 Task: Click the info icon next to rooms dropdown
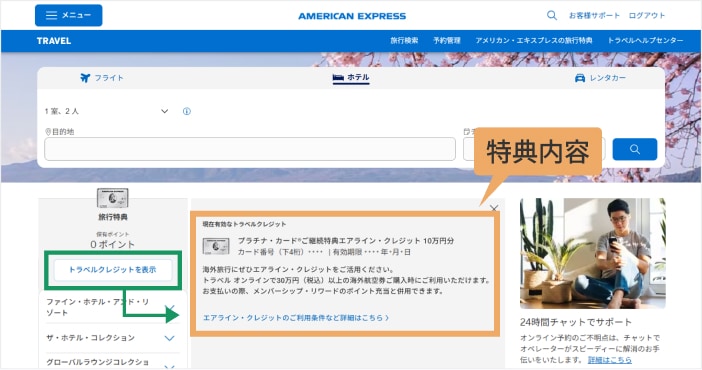[187, 112]
